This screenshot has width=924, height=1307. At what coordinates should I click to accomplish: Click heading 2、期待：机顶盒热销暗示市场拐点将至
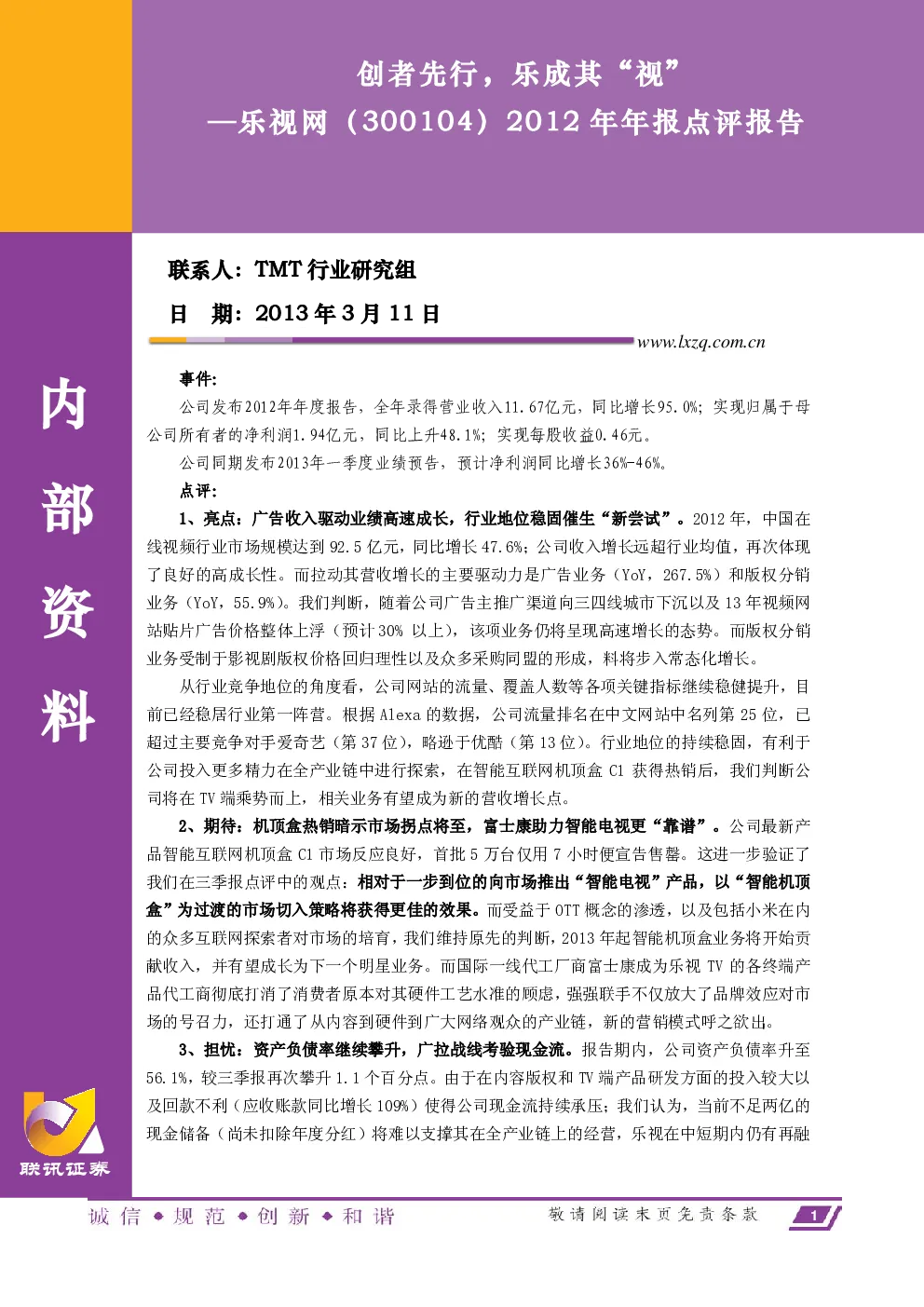pos(326,826)
